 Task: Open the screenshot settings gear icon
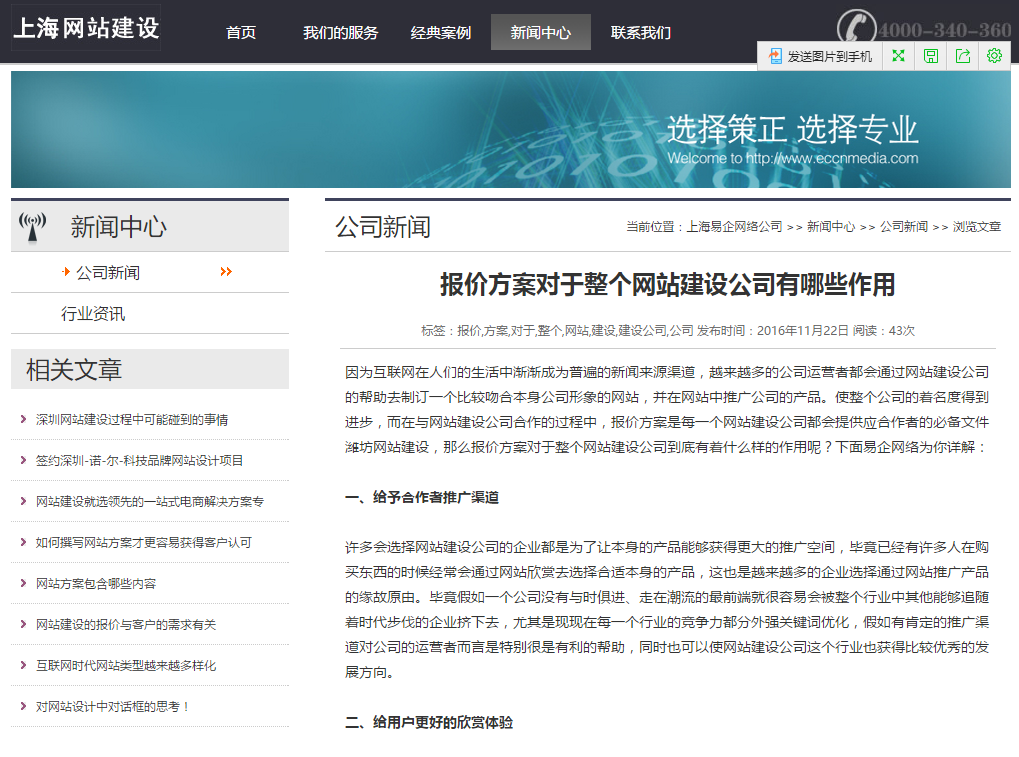point(994,55)
